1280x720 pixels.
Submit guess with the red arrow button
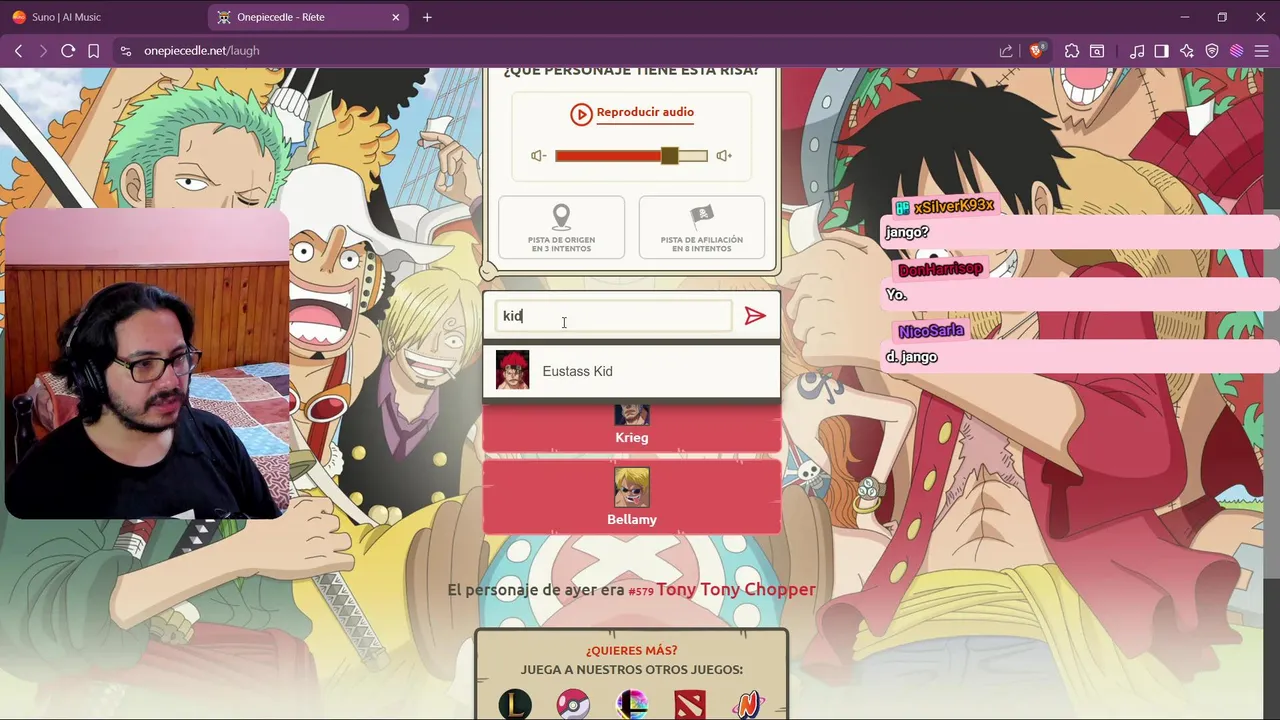(755, 316)
